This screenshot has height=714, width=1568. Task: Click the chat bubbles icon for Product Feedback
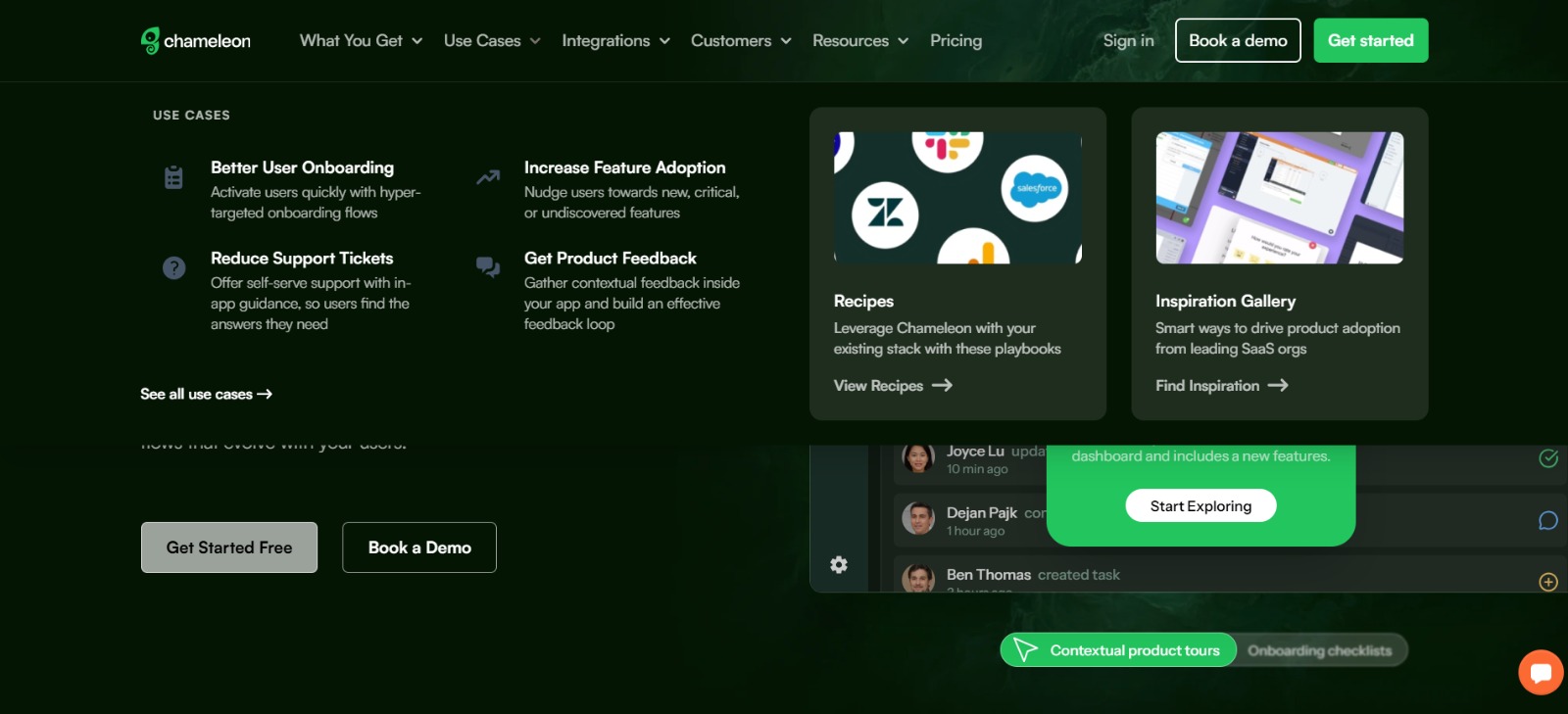[488, 267]
